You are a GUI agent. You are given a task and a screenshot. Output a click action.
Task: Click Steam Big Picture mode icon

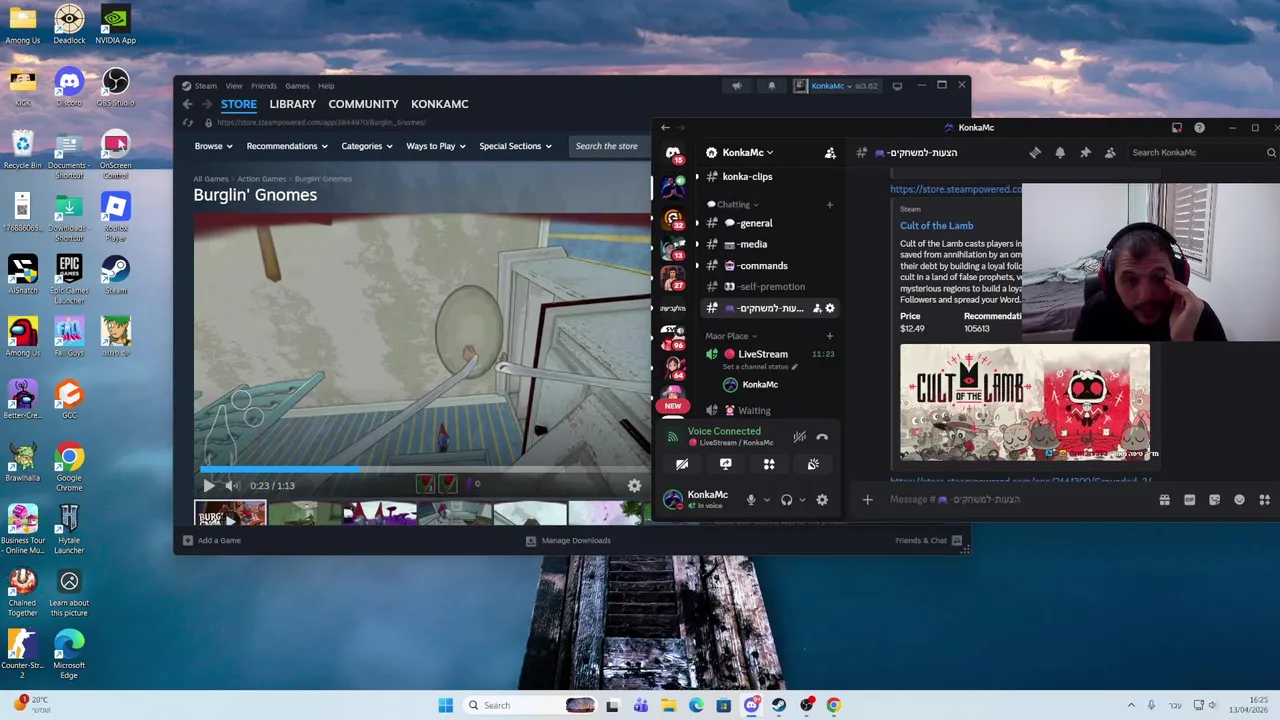pyautogui.click(x=897, y=86)
